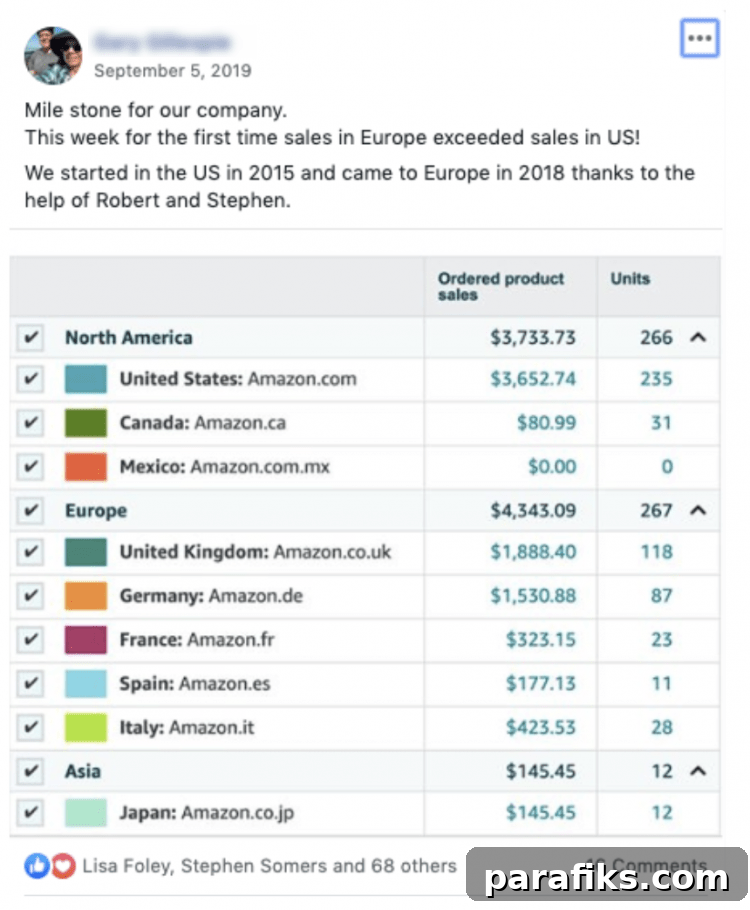This screenshot has height=910, width=750.
Task: Toggle the Mexico Amazon.com.mx checkbox
Action: [30, 467]
